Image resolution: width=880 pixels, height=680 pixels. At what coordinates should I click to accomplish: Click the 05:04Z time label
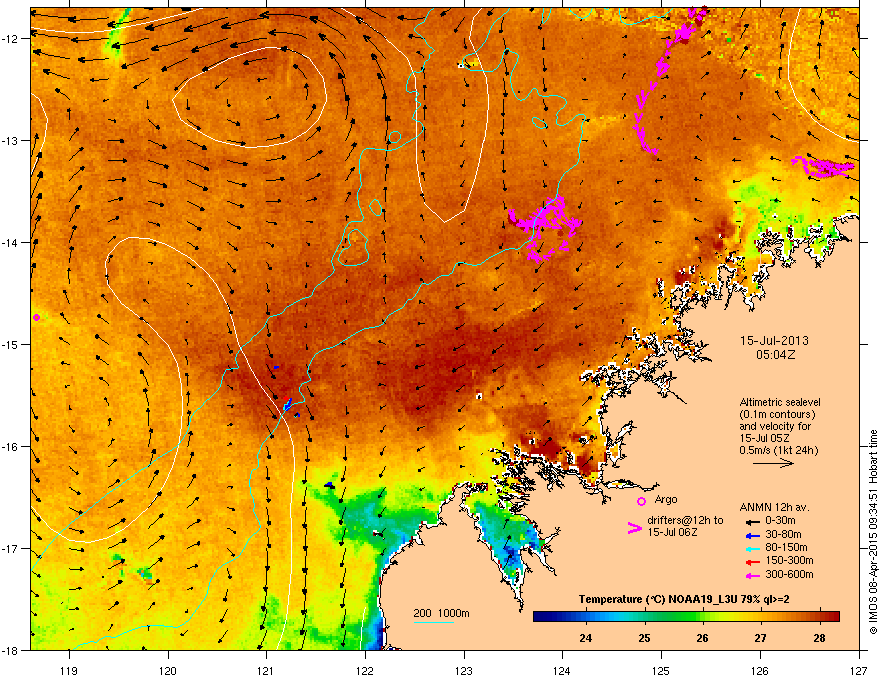pos(775,355)
